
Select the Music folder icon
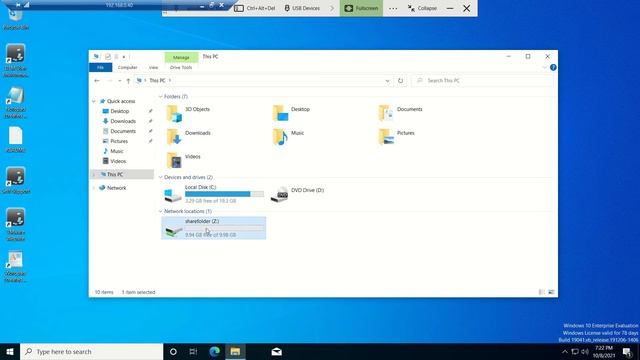(x=280, y=137)
